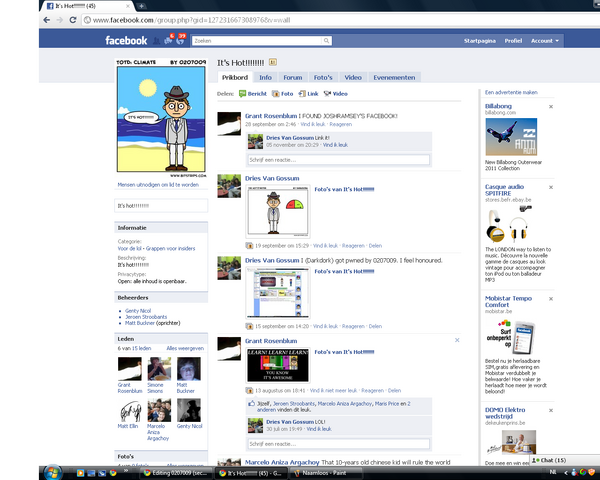
Task: Click Schrijf een reactie under Link it! comment
Action: [339, 160]
